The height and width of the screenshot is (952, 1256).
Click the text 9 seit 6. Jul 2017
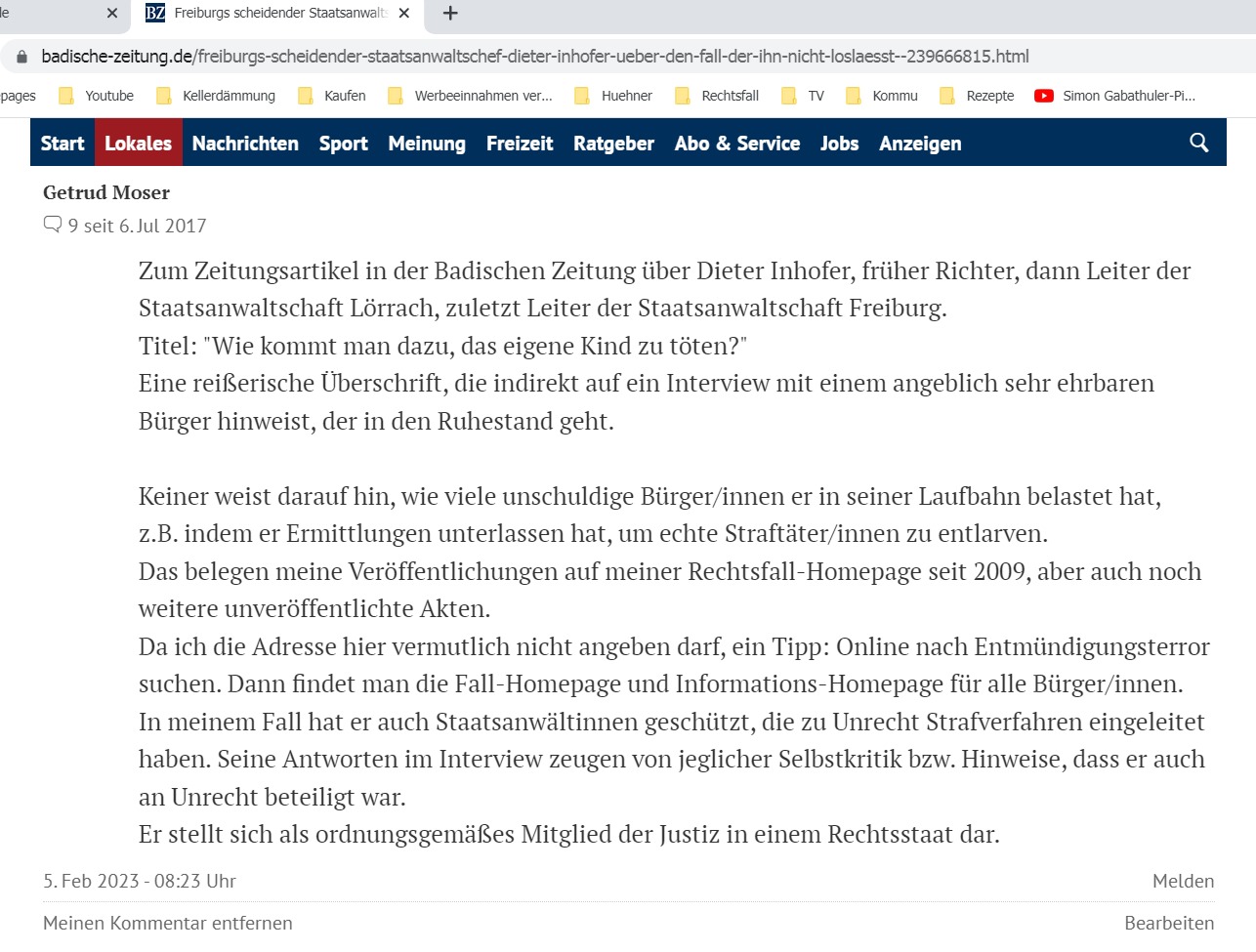click(138, 226)
